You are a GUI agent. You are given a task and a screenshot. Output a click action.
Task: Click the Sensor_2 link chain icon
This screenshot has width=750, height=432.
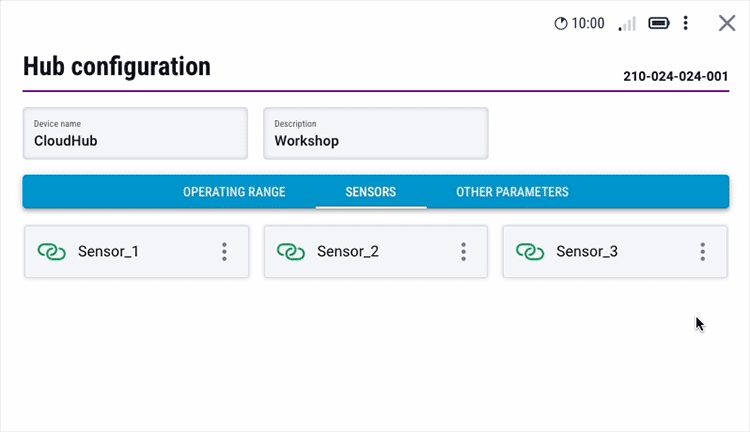[291, 252]
